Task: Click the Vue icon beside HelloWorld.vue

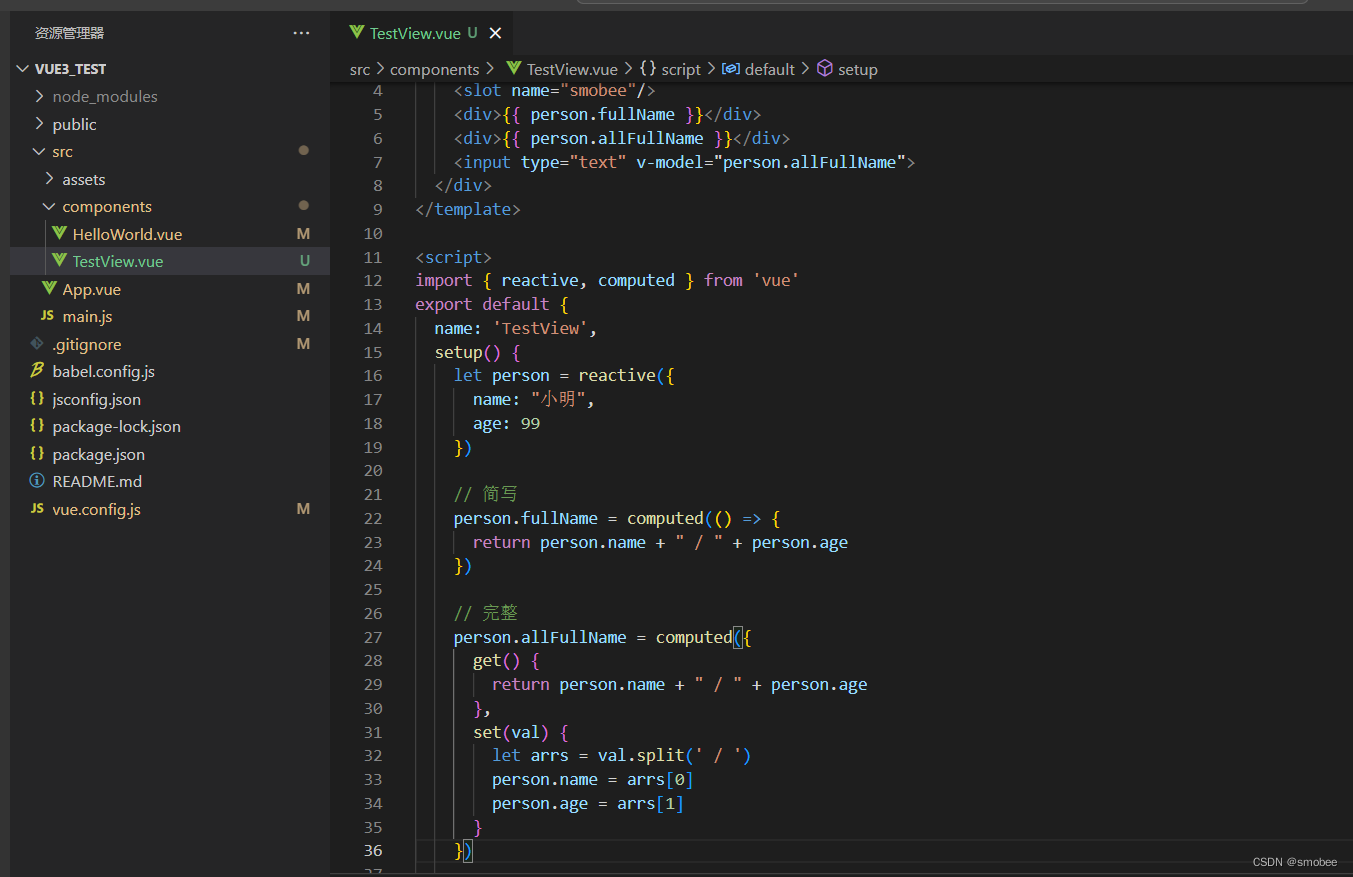Action: 59,233
